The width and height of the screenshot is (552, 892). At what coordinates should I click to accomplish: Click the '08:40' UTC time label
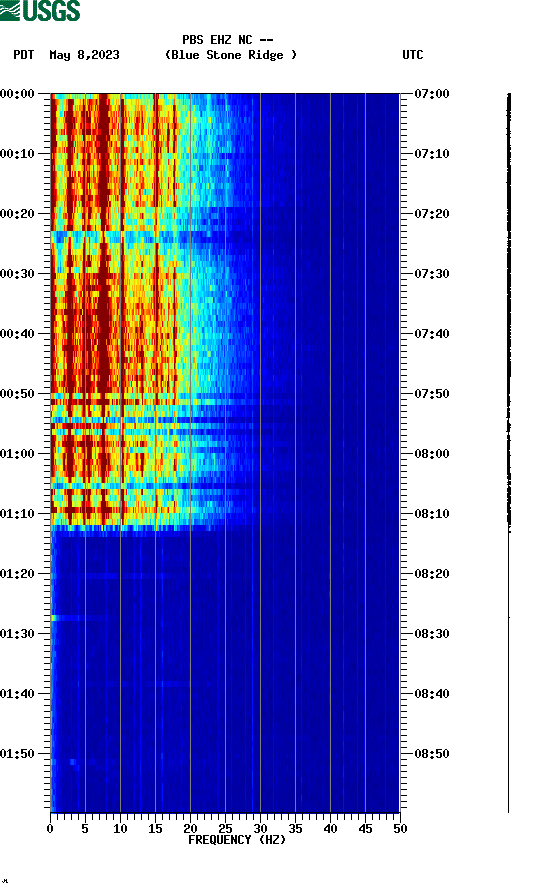pyautogui.click(x=432, y=693)
